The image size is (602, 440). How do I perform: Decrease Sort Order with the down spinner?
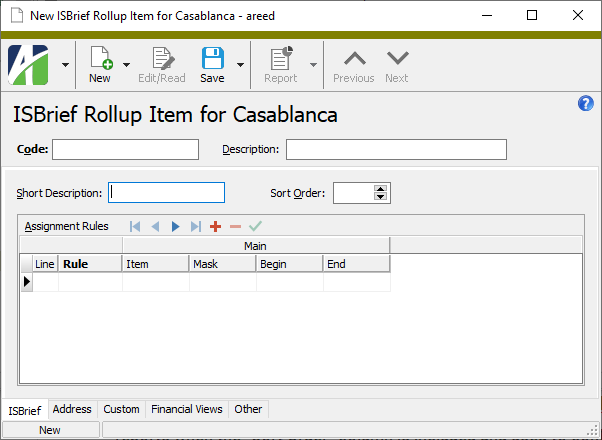point(380,197)
